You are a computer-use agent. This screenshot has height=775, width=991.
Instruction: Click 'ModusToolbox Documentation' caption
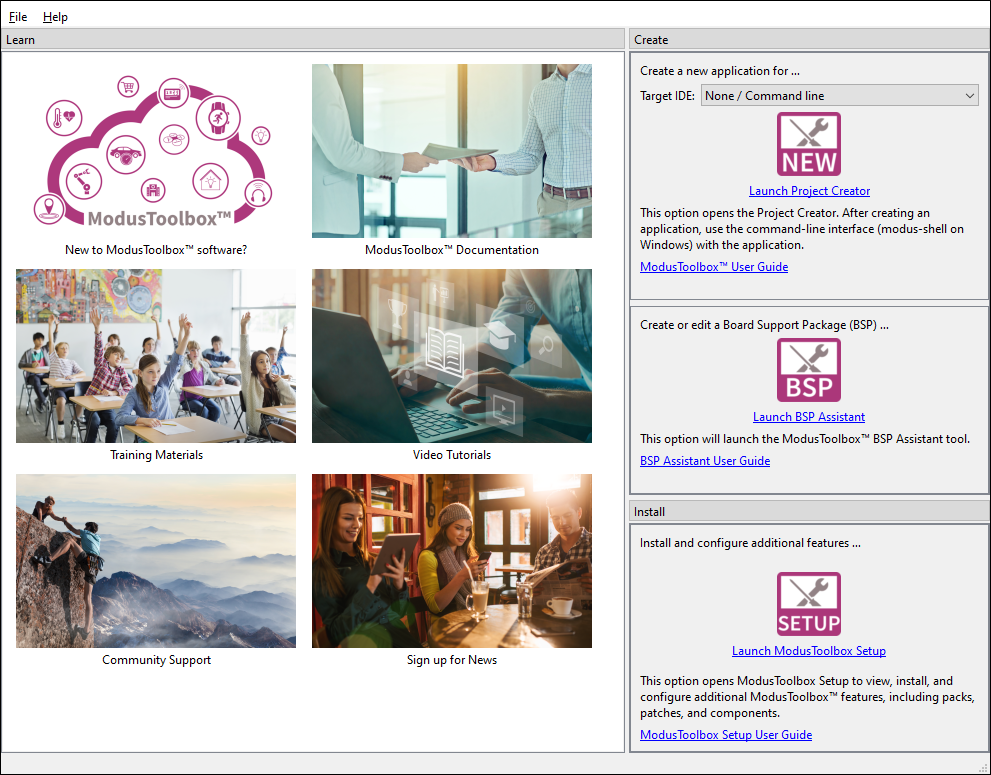tap(452, 250)
